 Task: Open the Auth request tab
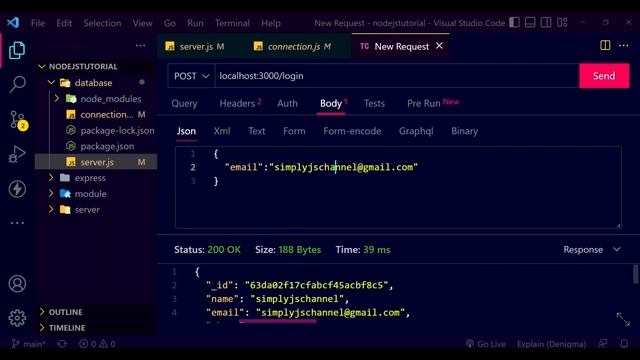(x=287, y=103)
